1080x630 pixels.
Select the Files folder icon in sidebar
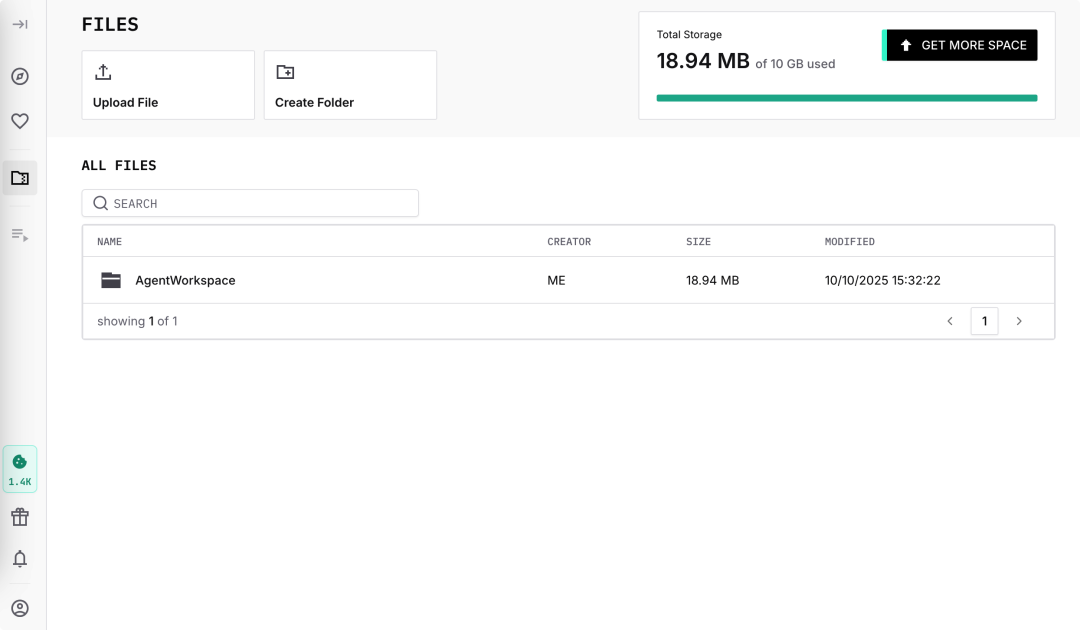(x=20, y=178)
